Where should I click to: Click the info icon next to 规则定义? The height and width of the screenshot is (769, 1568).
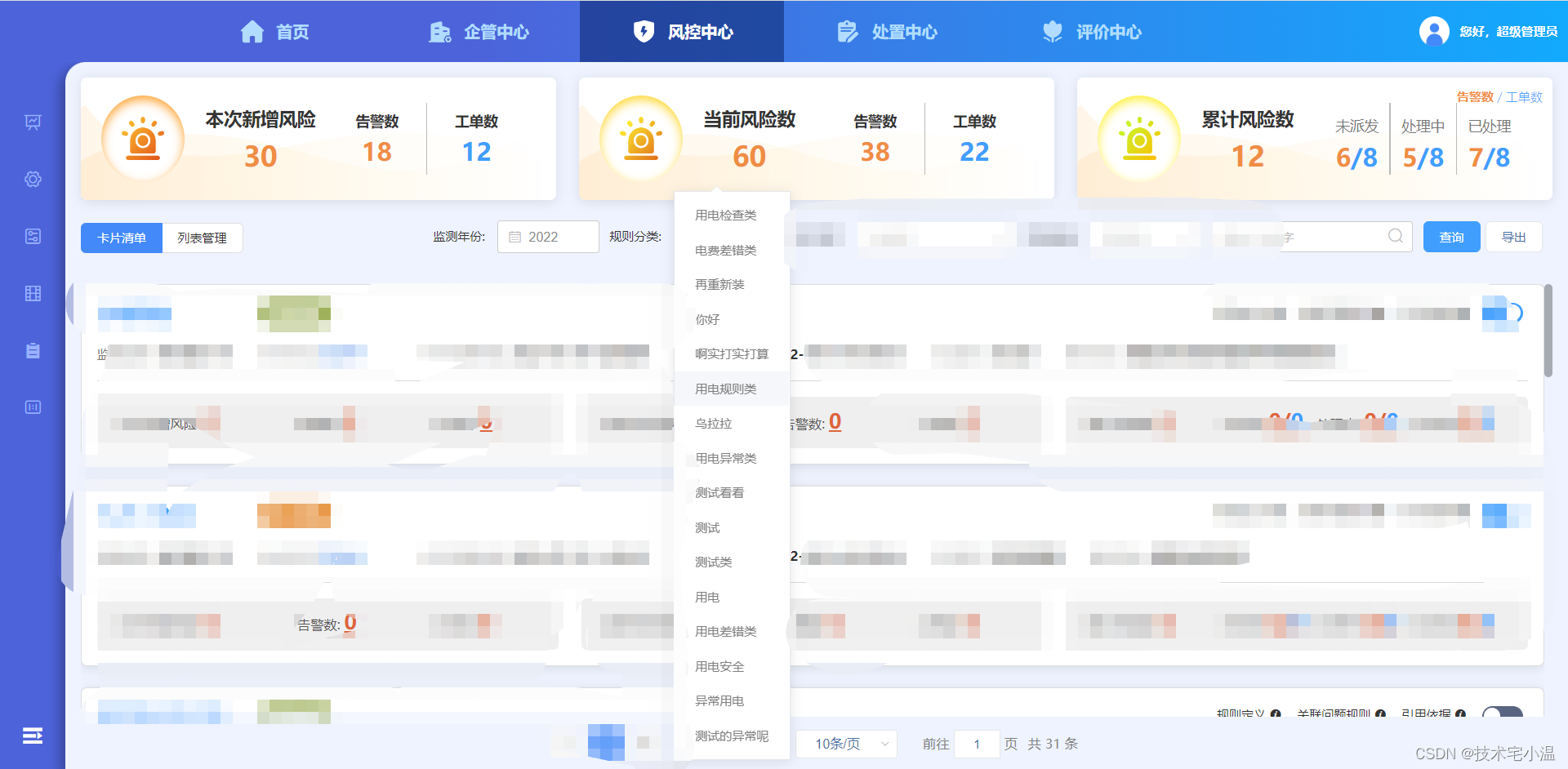[x=1276, y=713]
